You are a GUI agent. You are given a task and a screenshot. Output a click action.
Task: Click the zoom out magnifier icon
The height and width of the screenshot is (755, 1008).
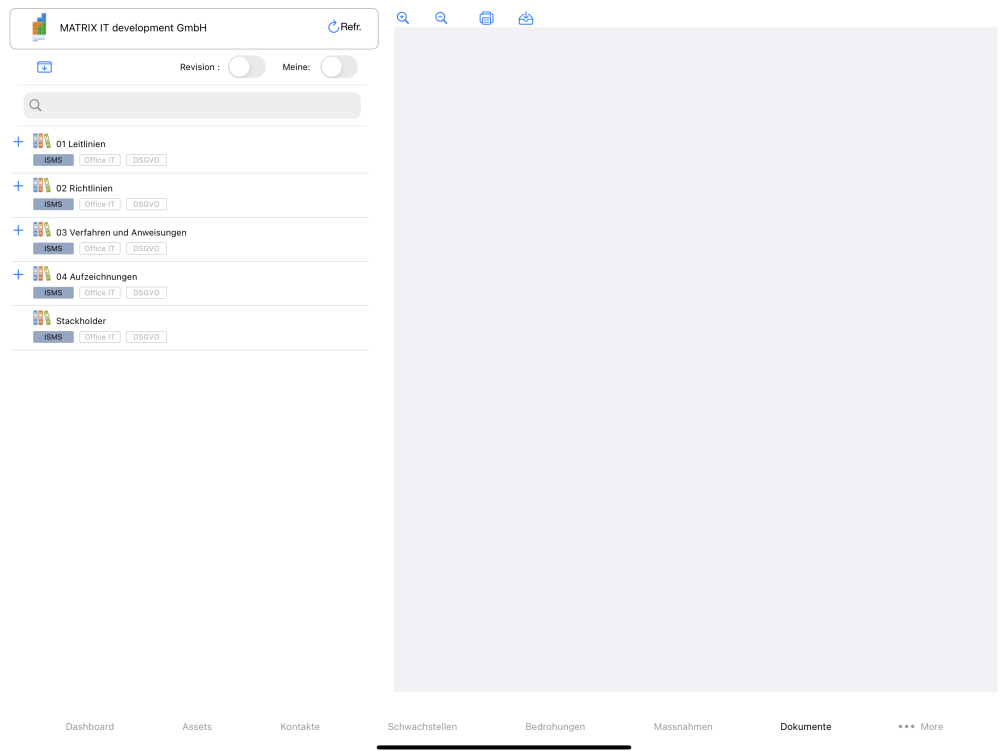coord(441,18)
